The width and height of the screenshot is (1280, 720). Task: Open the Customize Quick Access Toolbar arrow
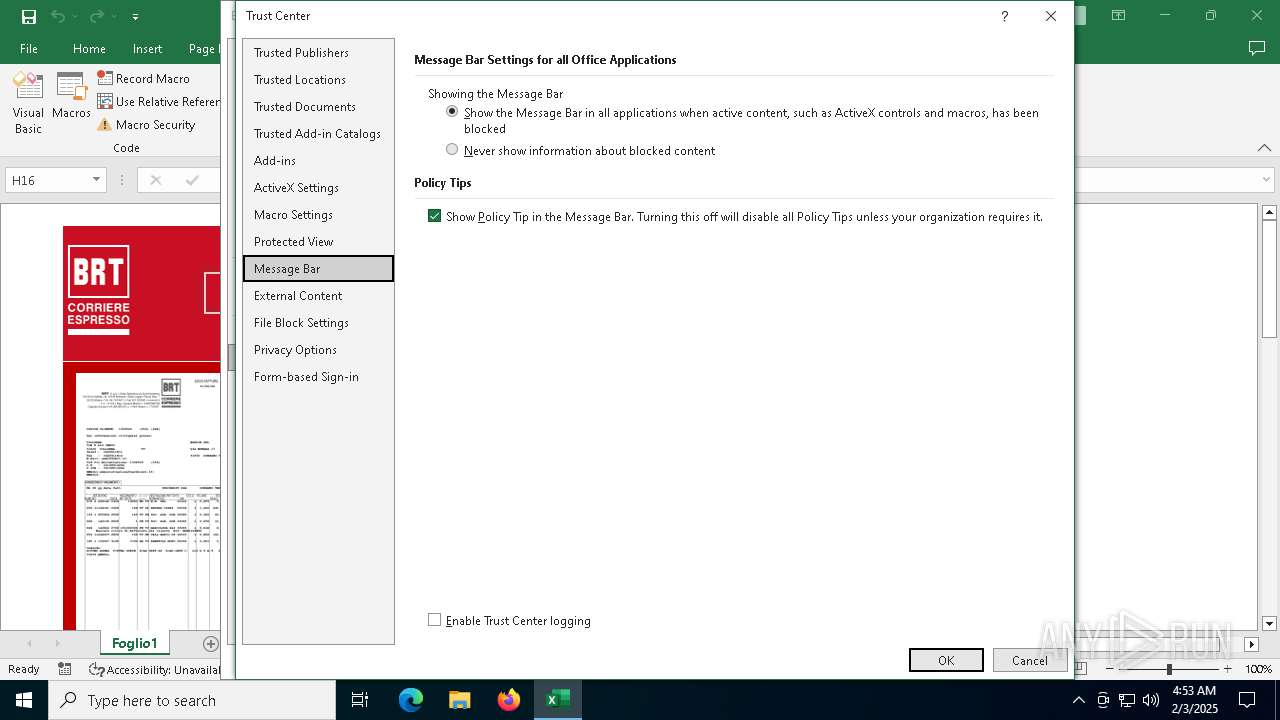point(135,17)
